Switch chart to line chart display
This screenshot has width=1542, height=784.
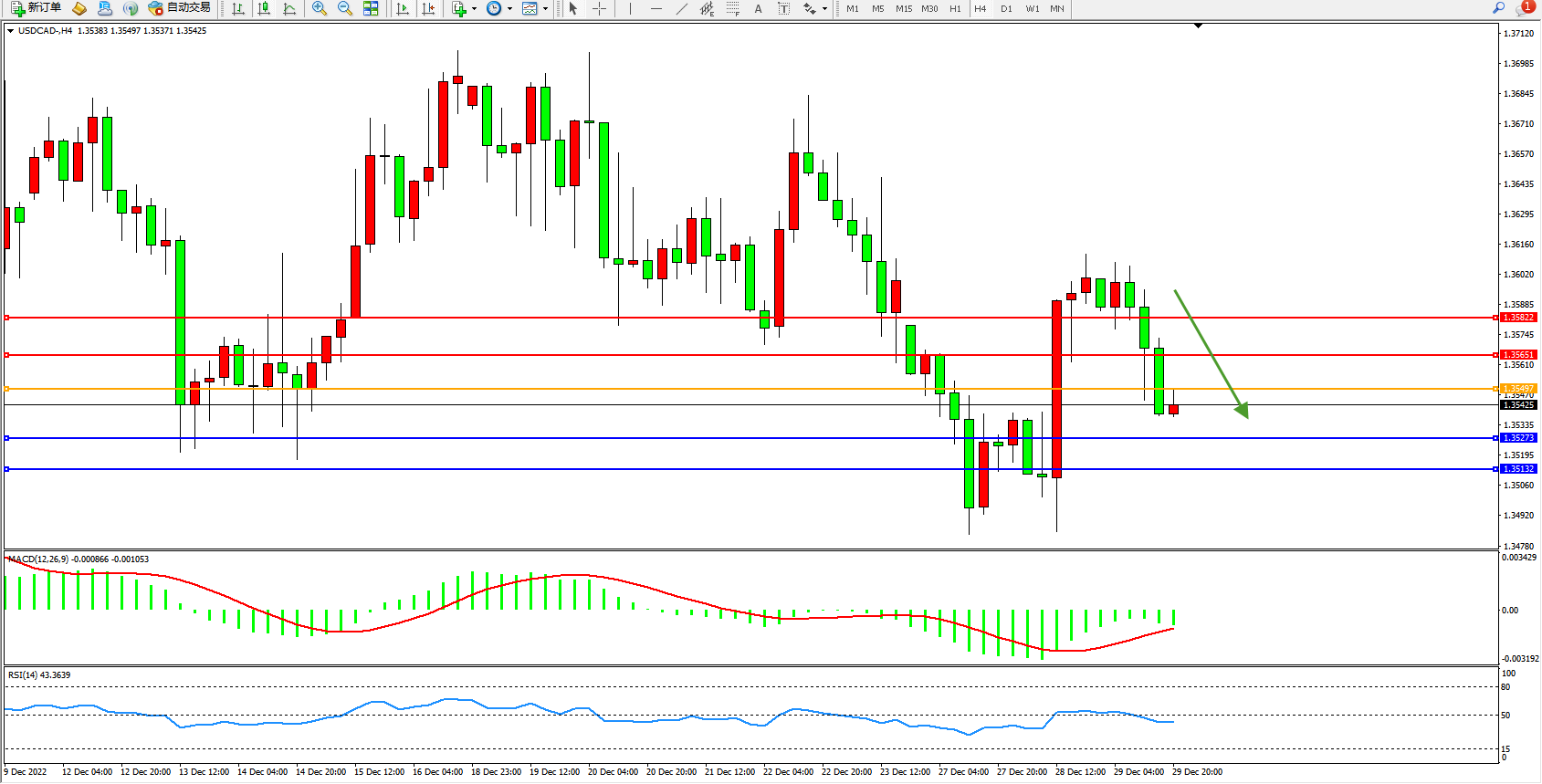(x=289, y=8)
